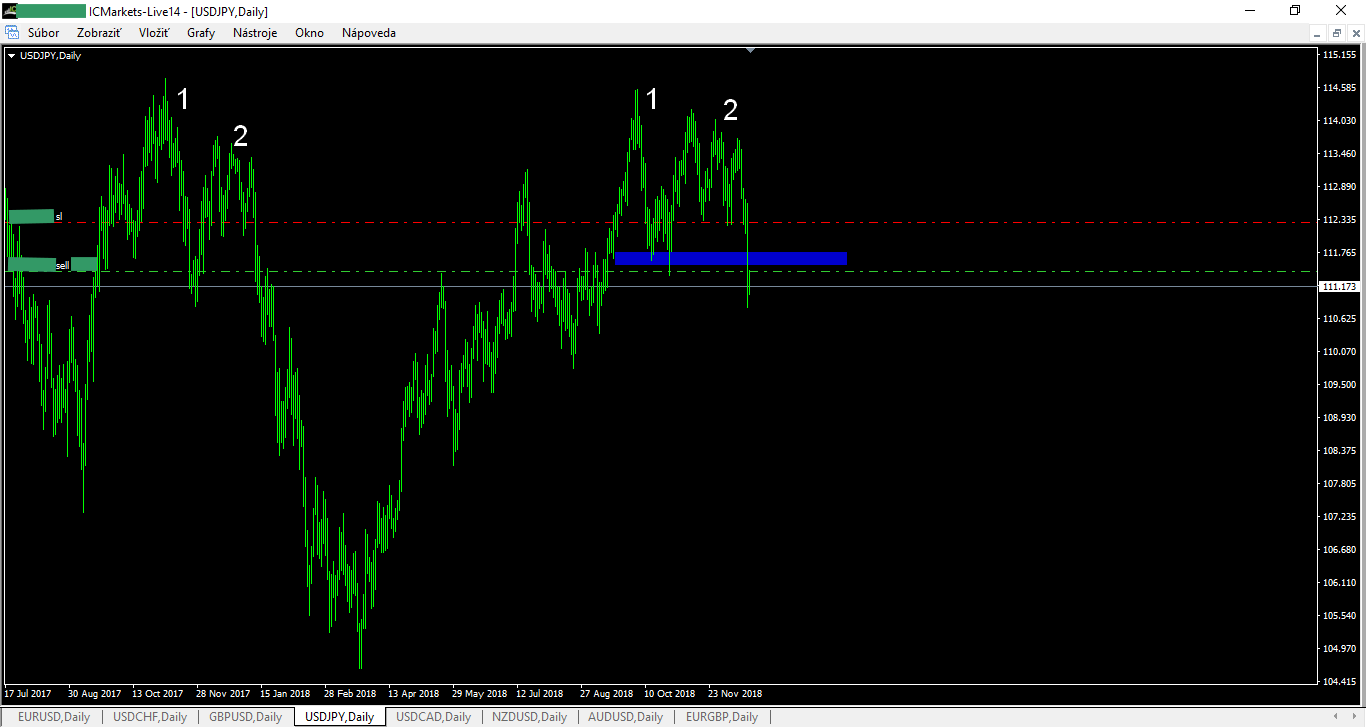Switch to the USDCHF,Daily chart tab
Viewport: 1366px width, 728px height.
150,717
